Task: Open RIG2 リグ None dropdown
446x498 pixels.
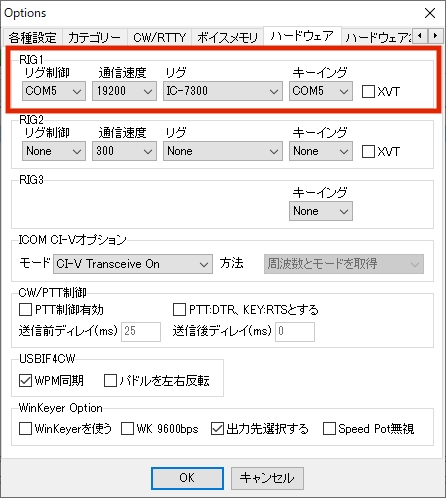Action: 223,151
